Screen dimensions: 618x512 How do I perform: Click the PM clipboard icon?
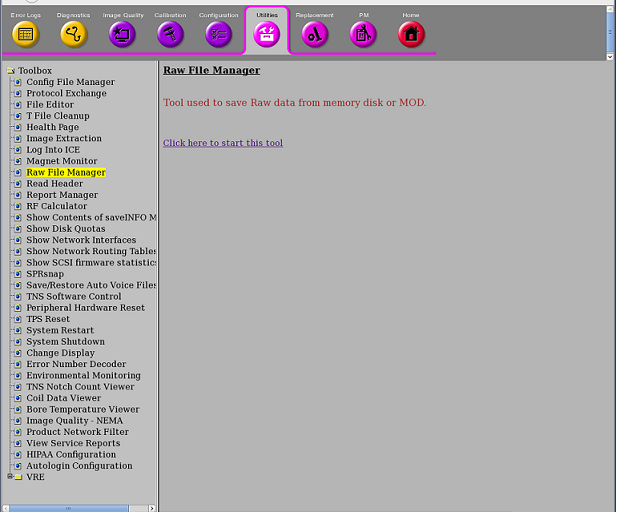click(x=363, y=34)
